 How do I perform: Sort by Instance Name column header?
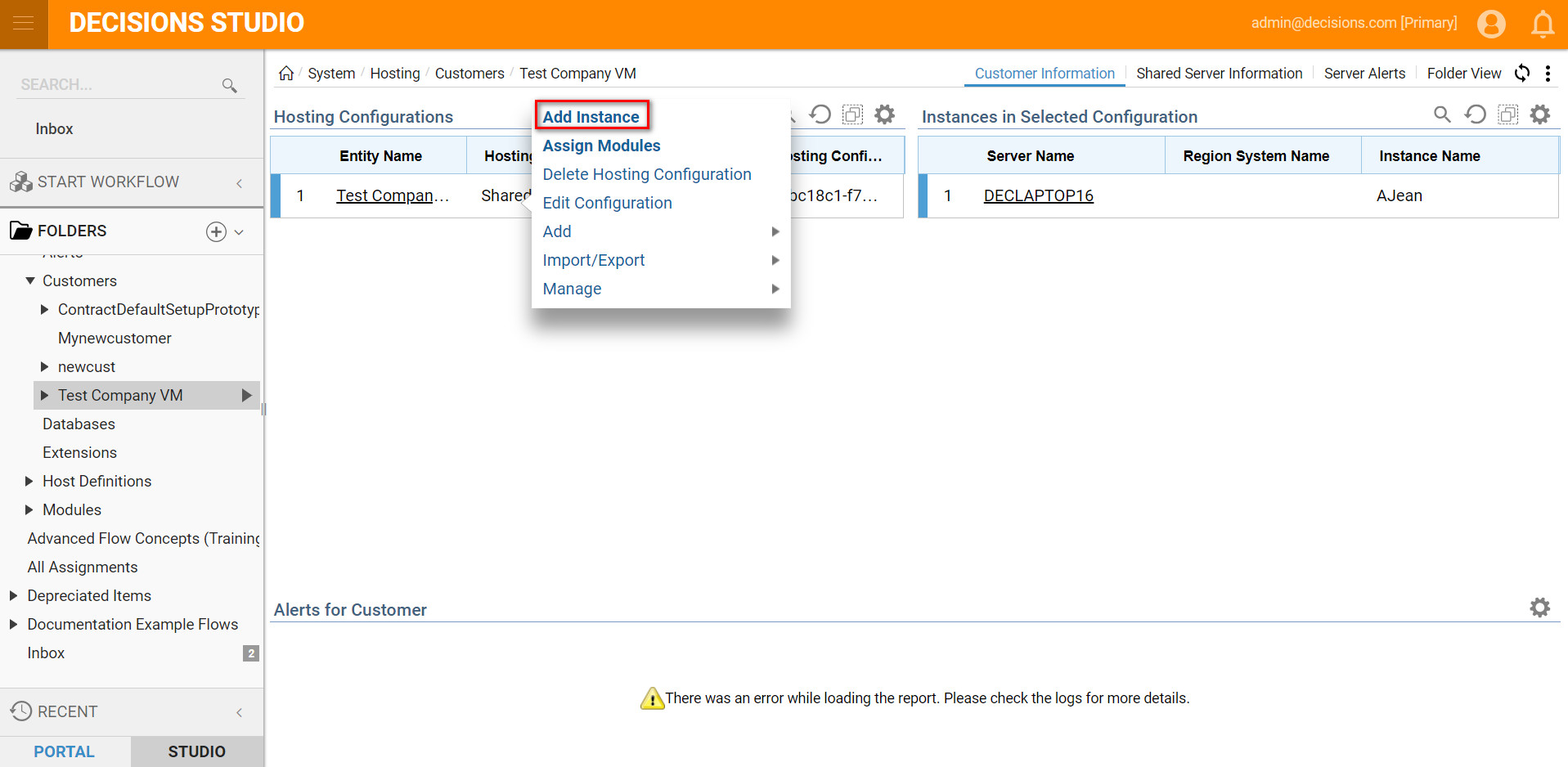(x=1430, y=155)
